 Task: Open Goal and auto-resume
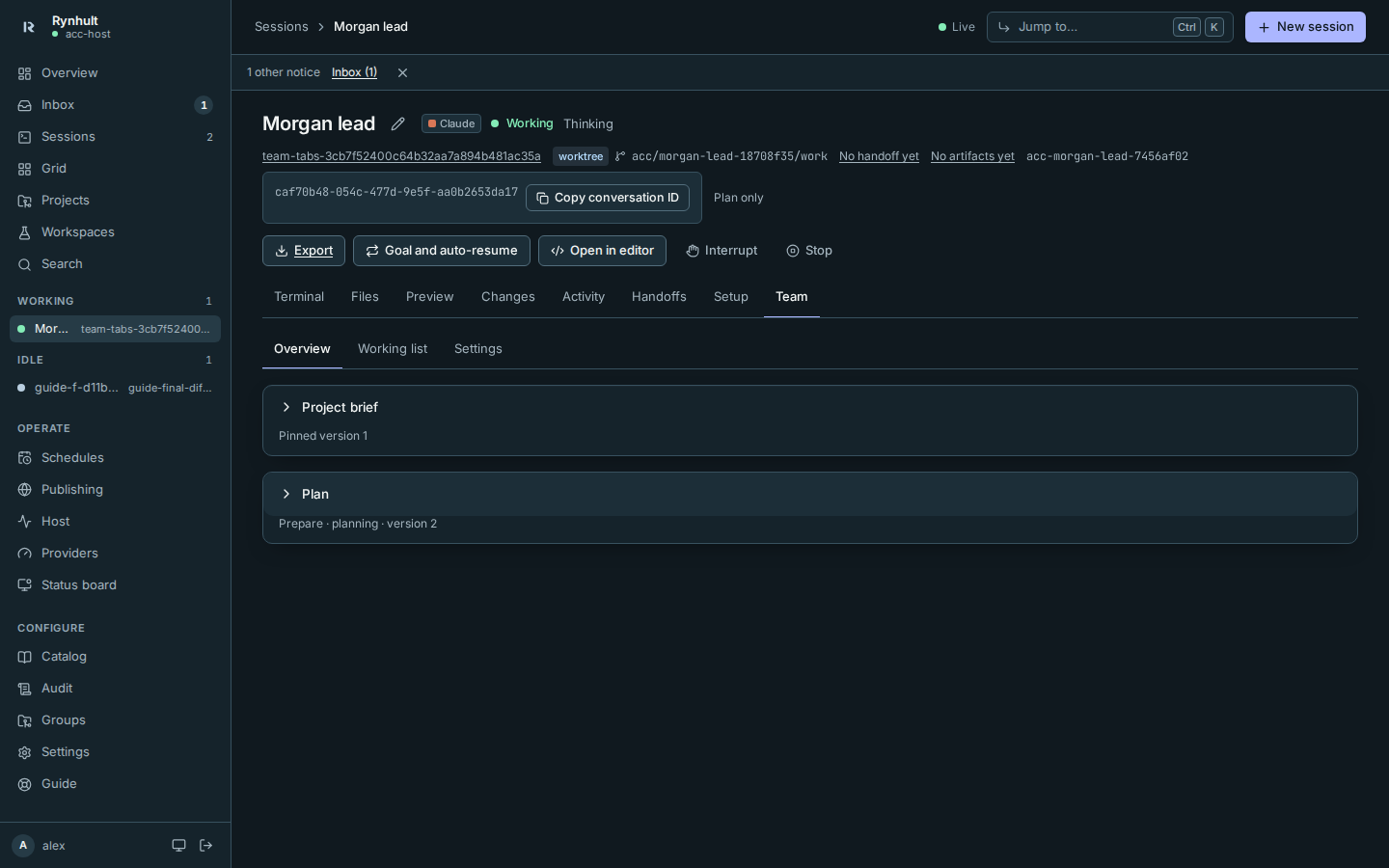pyautogui.click(x=442, y=251)
